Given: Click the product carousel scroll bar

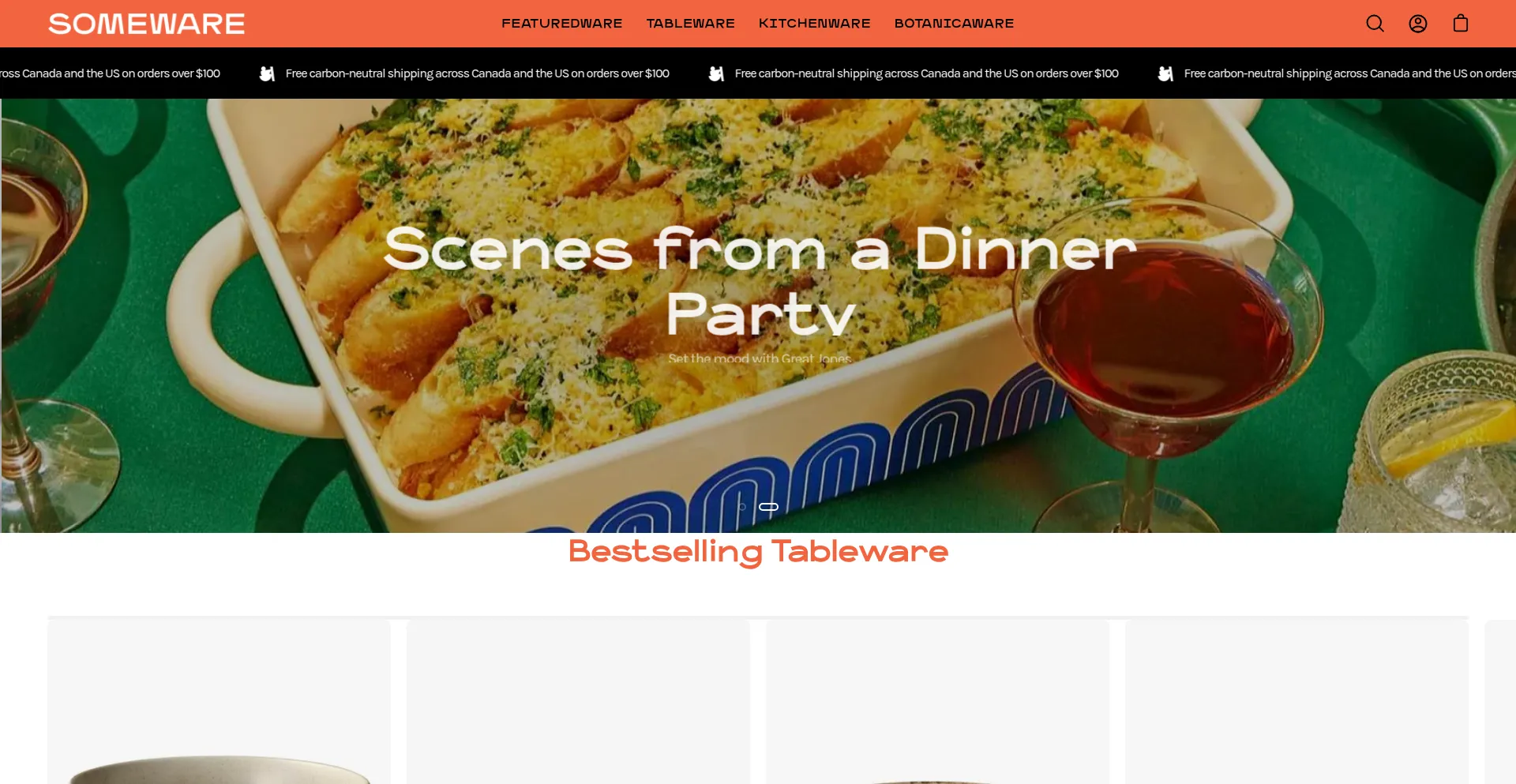Looking at the screenshot, I should click(x=758, y=617).
